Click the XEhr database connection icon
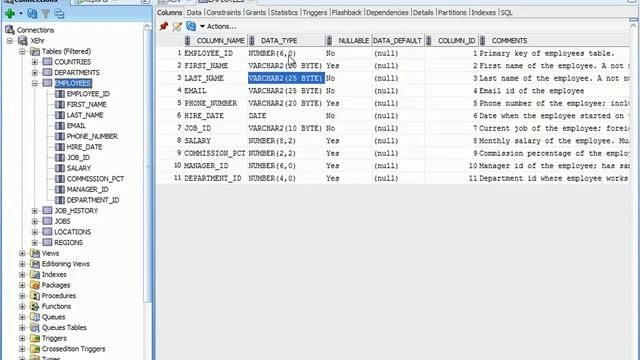The image size is (640, 360). tap(23, 40)
